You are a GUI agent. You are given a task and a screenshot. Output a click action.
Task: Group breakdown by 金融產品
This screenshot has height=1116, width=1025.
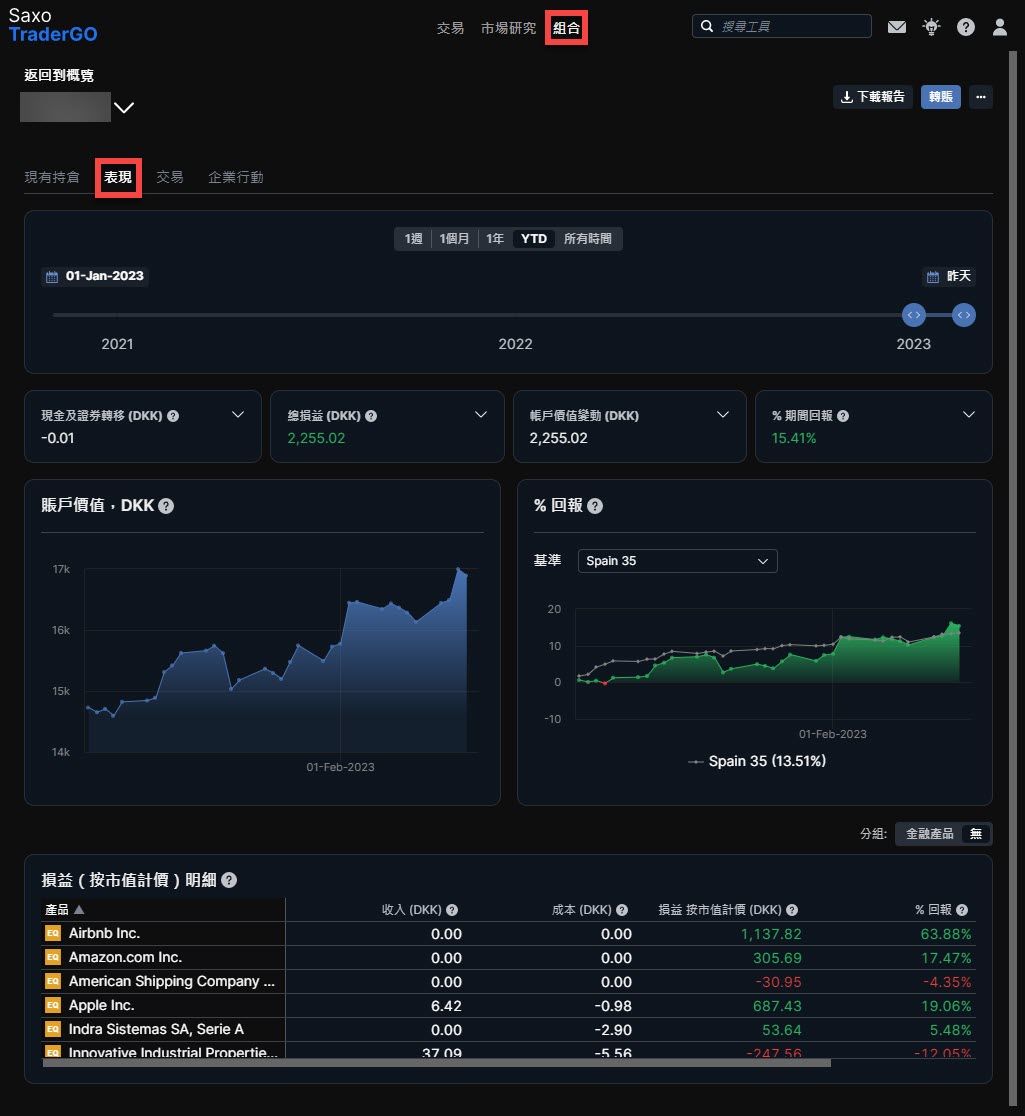[930, 833]
